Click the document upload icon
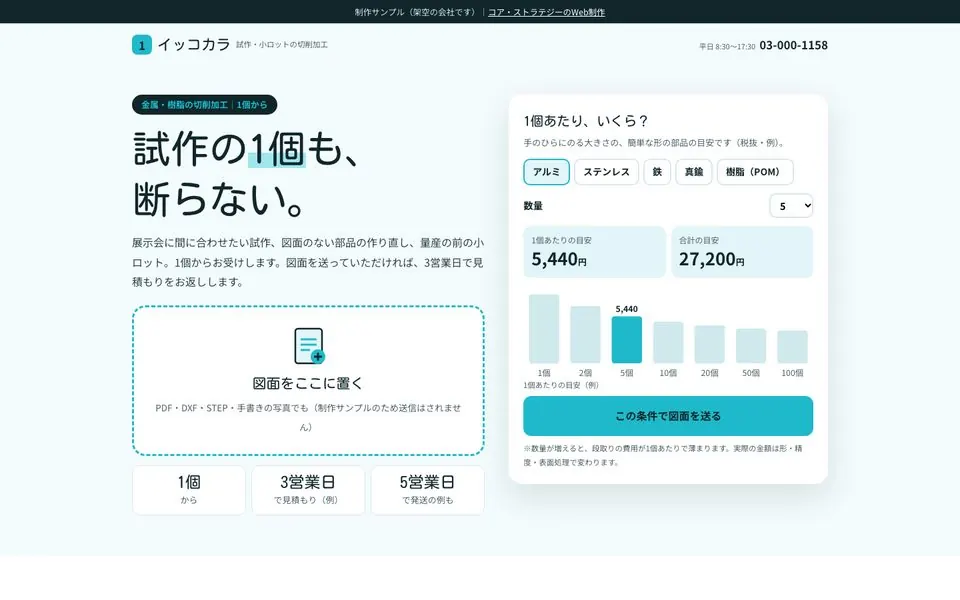This screenshot has width=960, height=600. click(309, 346)
